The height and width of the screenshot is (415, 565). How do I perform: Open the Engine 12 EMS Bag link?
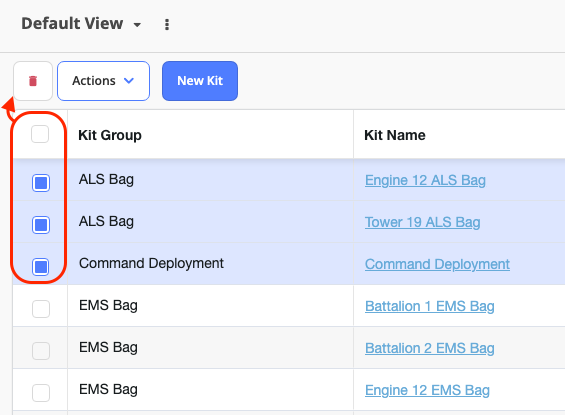point(427,390)
